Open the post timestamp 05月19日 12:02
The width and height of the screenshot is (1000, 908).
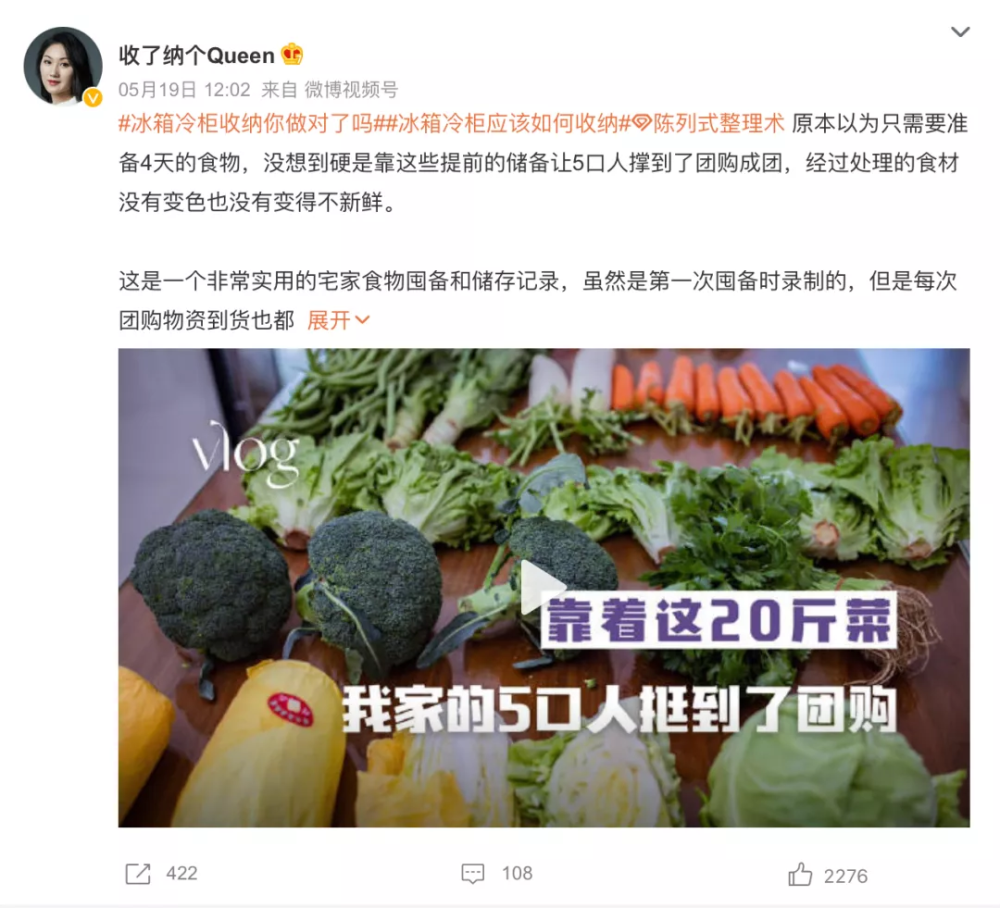click(x=184, y=89)
